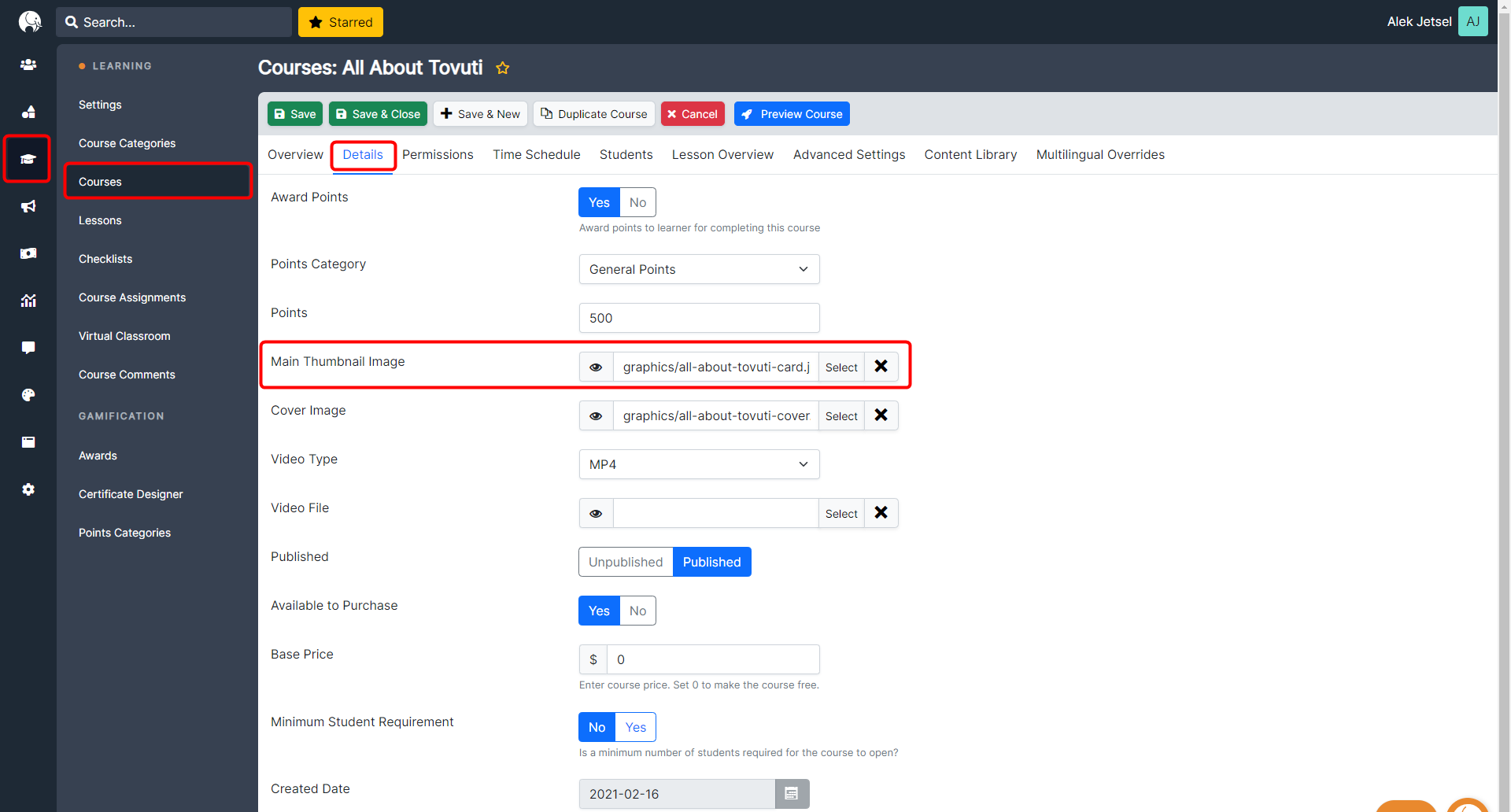Click Duplicate Course button

coord(594,114)
